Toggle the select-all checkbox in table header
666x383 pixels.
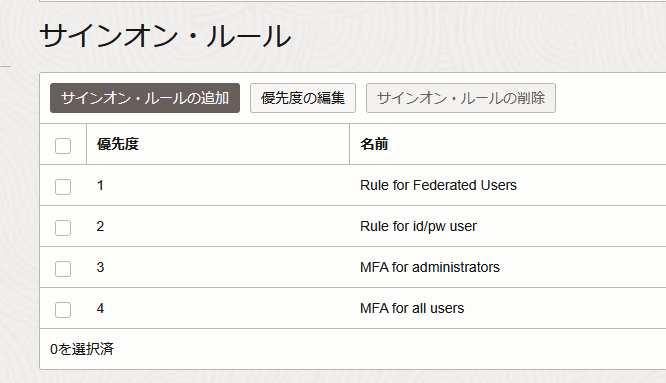coord(63,146)
